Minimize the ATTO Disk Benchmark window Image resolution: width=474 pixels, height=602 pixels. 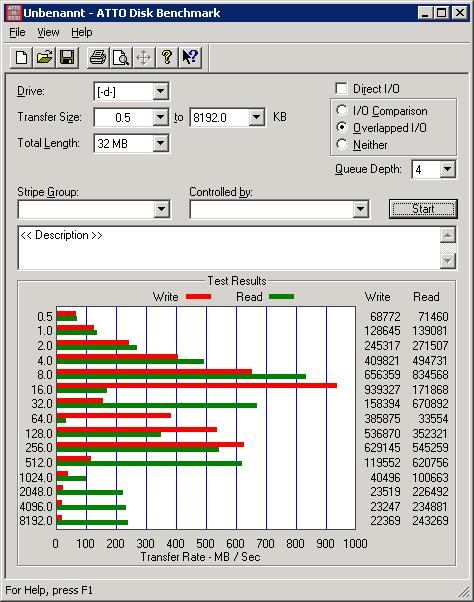pos(425,13)
